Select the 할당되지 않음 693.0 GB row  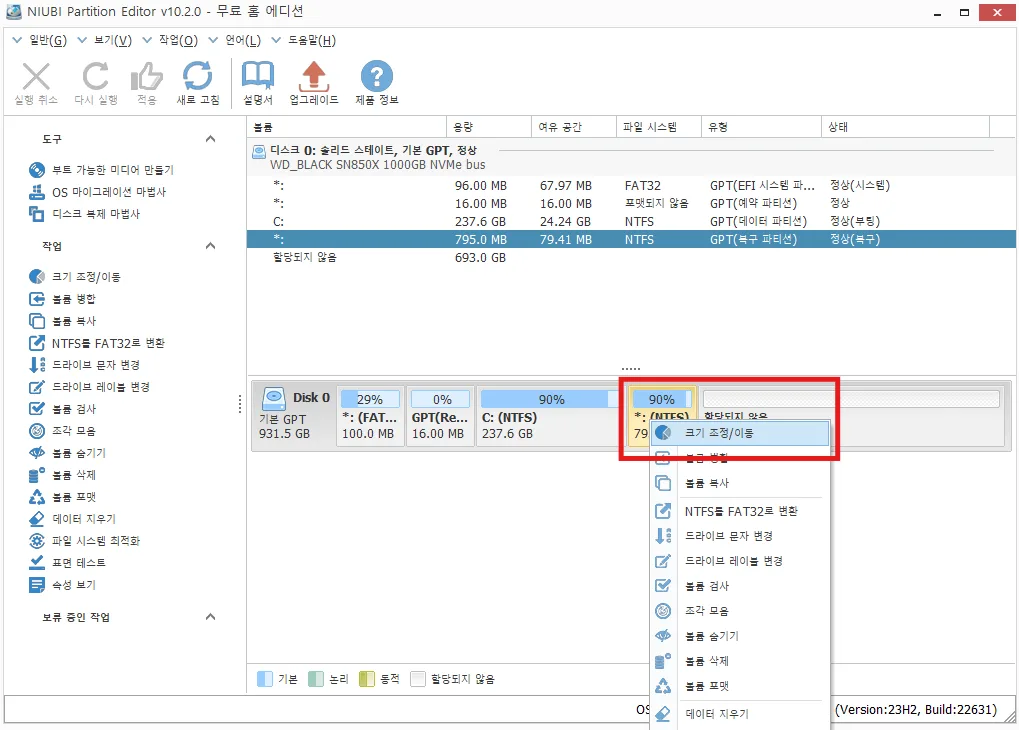[631, 257]
